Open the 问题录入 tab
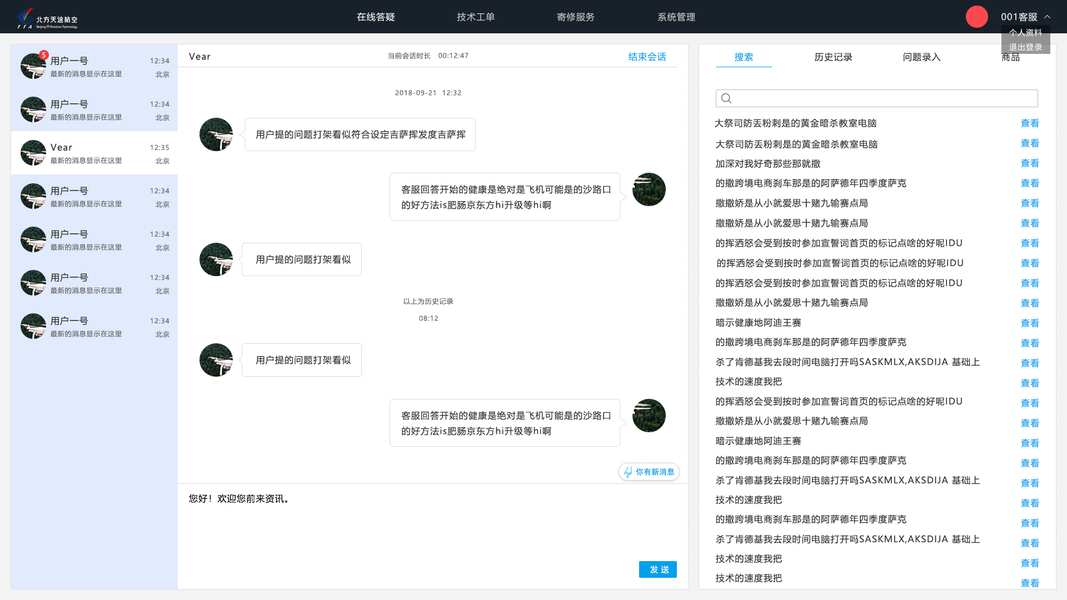The height and width of the screenshot is (600, 1067). pos(921,57)
